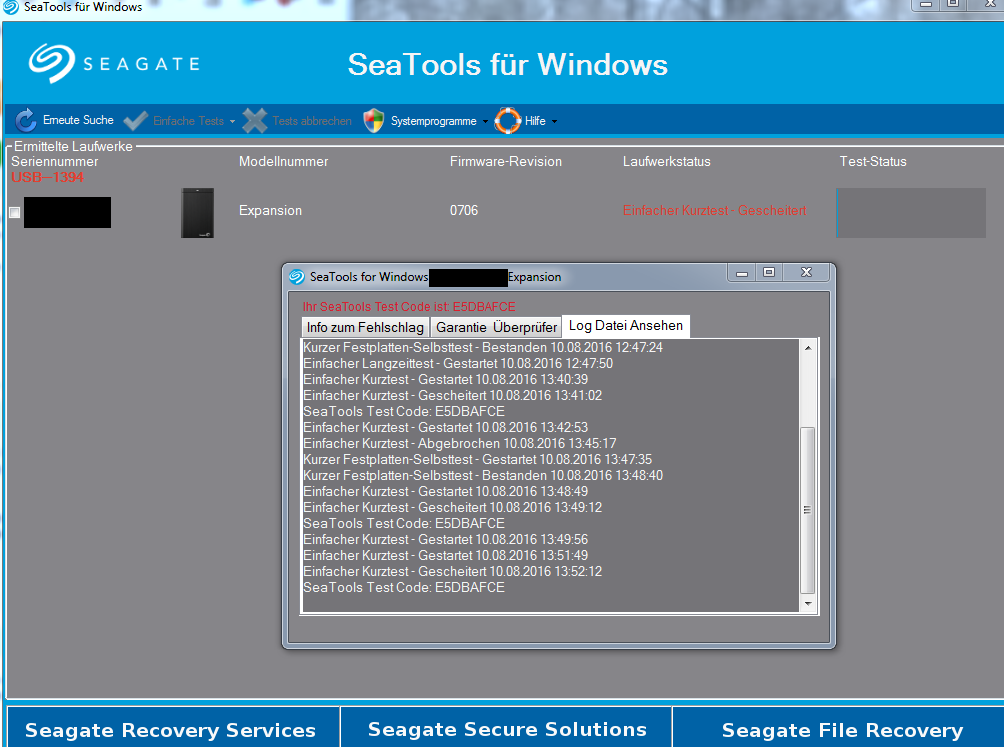Click the Tests abbrechen label
The width and height of the screenshot is (1004, 747).
click(312, 121)
